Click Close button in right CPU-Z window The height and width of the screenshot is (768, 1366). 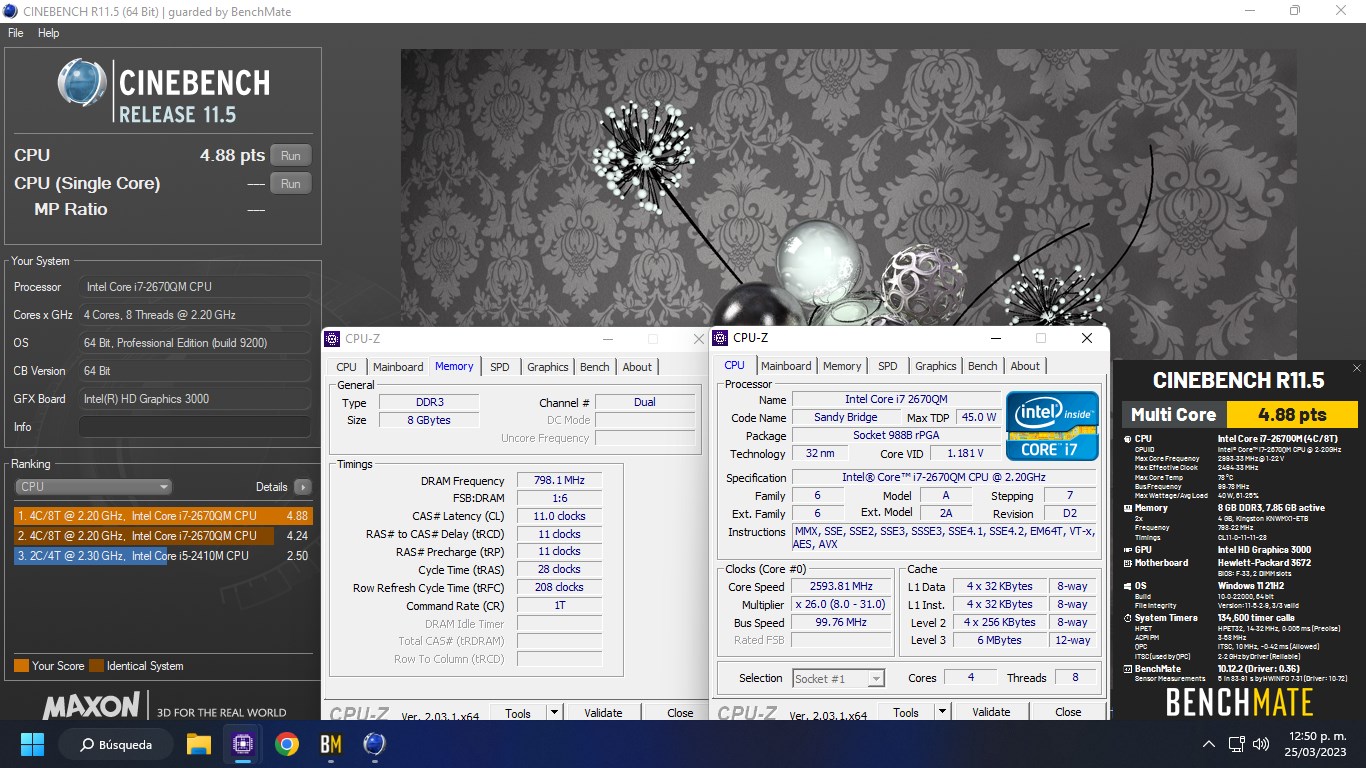click(1068, 712)
